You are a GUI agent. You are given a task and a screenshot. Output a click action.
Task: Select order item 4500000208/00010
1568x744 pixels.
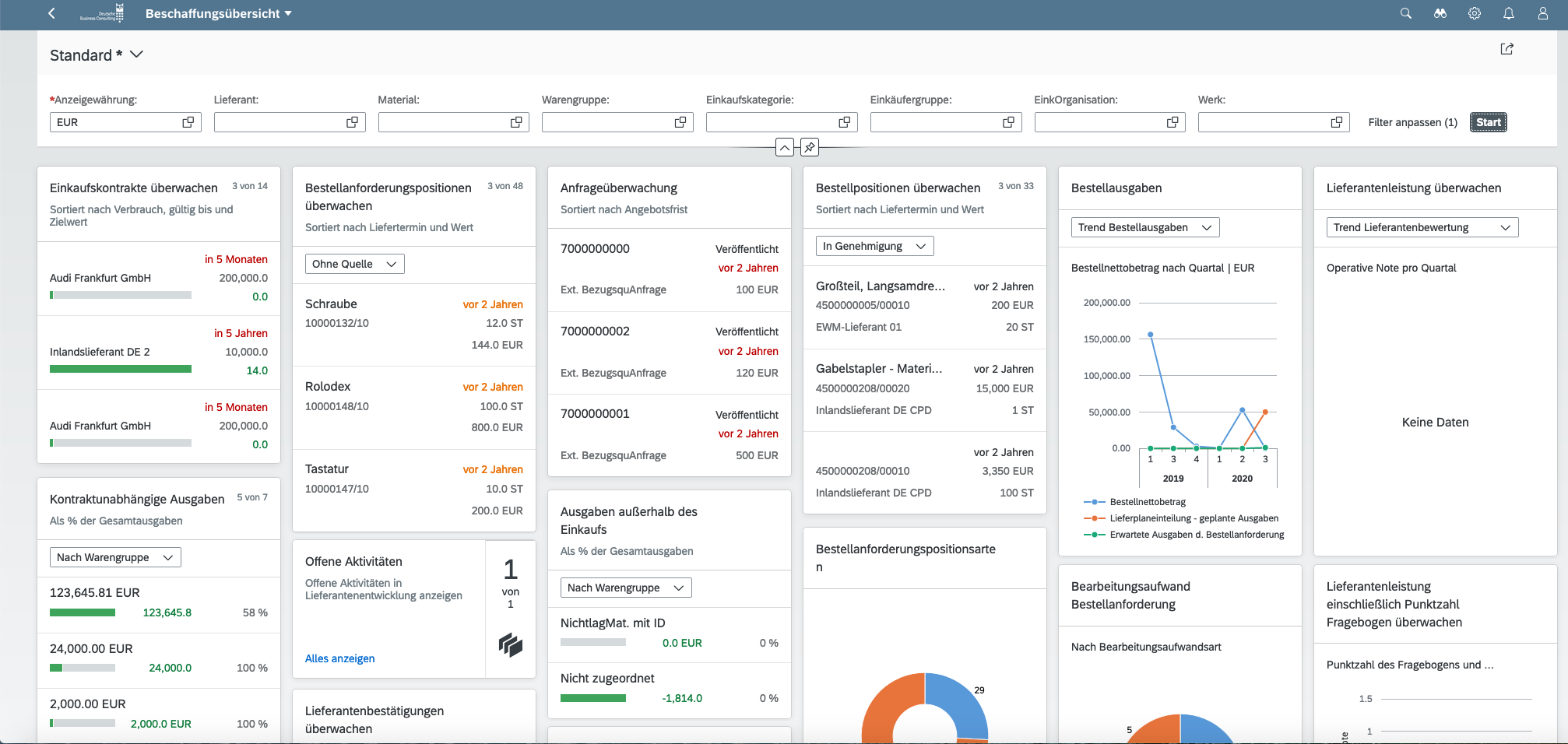click(925, 472)
